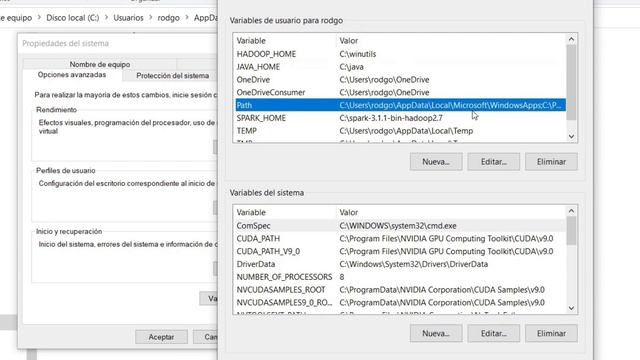The image size is (640, 360).
Task: Select the CUDA_PATH_V9_0 system variable row
Action: 400,251
